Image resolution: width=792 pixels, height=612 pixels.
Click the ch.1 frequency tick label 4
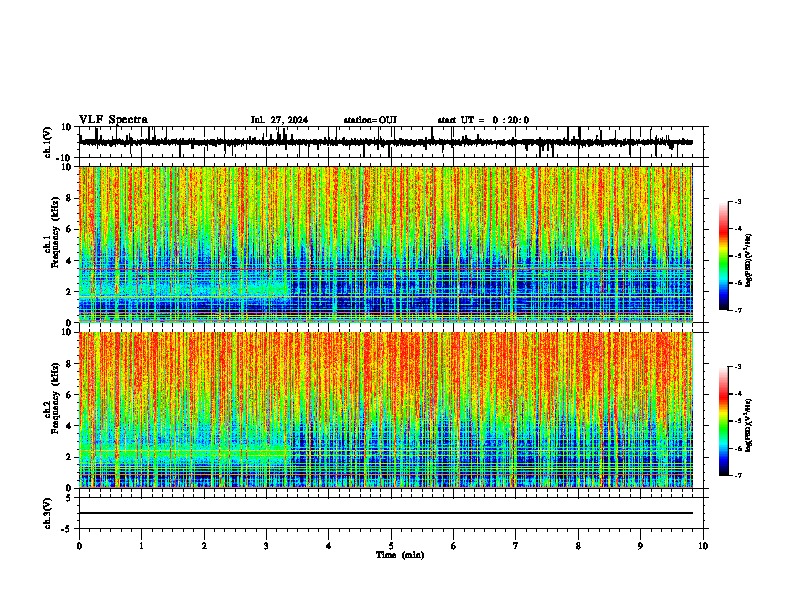pyautogui.click(x=69, y=261)
